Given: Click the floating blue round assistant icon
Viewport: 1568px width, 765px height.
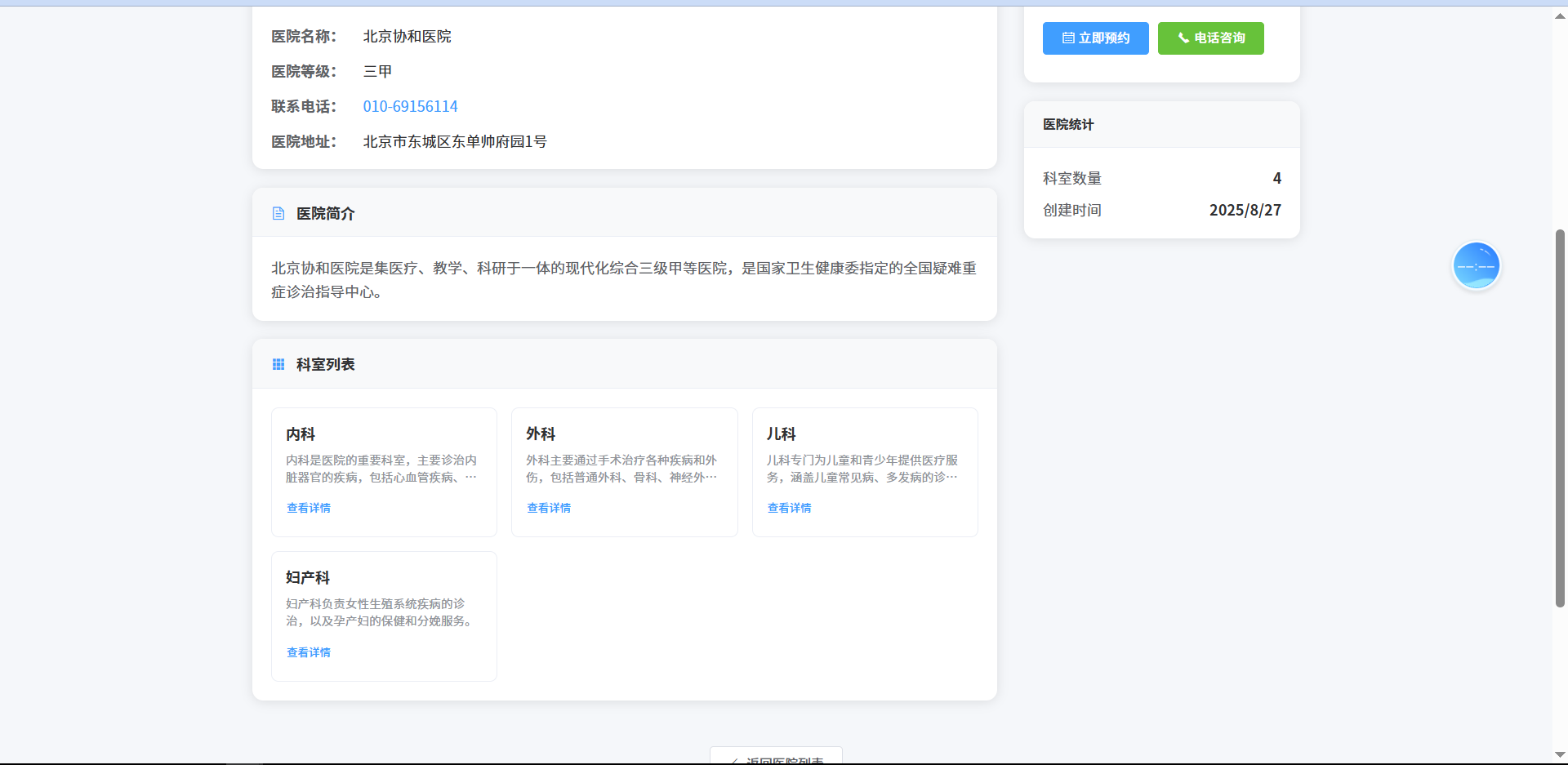Looking at the screenshot, I should tap(1476, 265).
